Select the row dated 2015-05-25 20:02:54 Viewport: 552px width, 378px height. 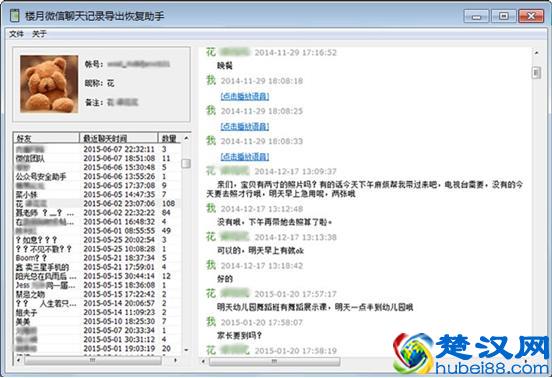pyautogui.click(x=98, y=240)
